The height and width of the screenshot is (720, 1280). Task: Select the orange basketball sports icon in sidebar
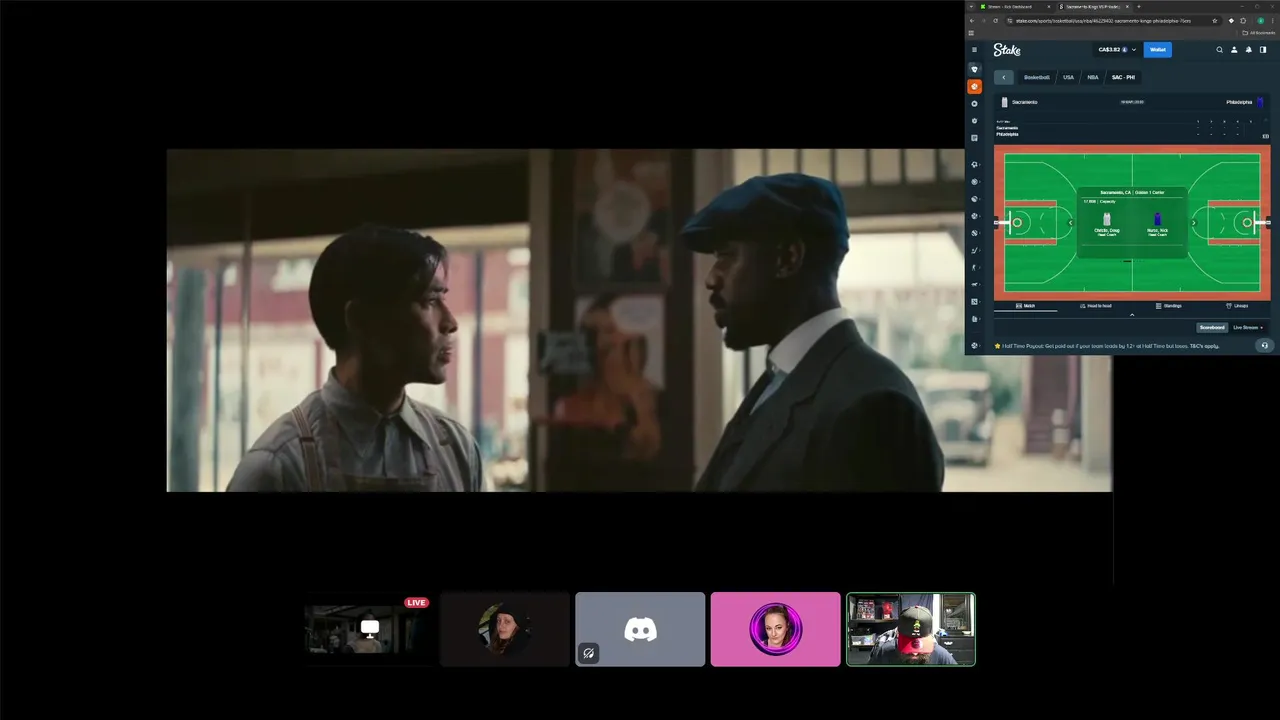pos(975,86)
